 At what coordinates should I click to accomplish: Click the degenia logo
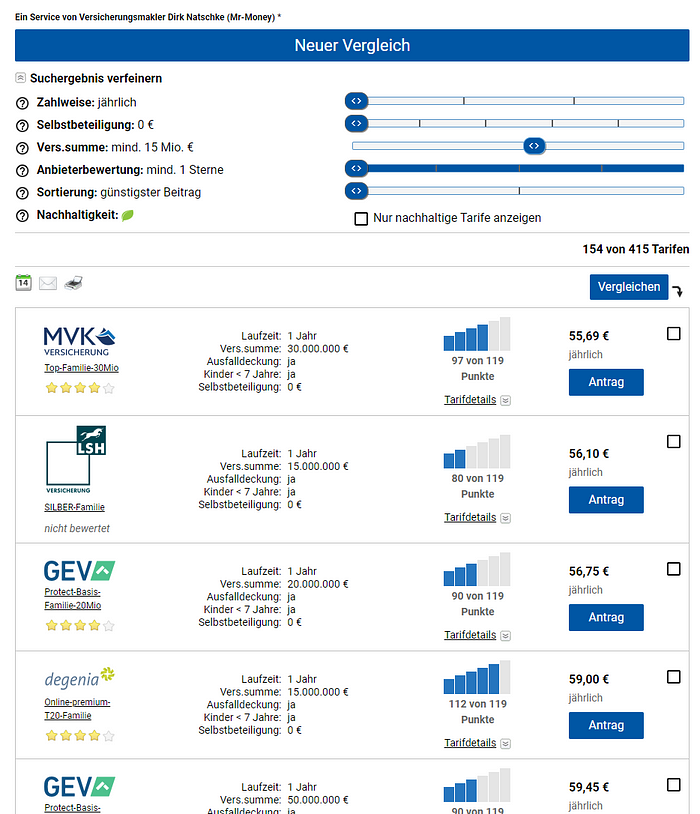pos(79,678)
